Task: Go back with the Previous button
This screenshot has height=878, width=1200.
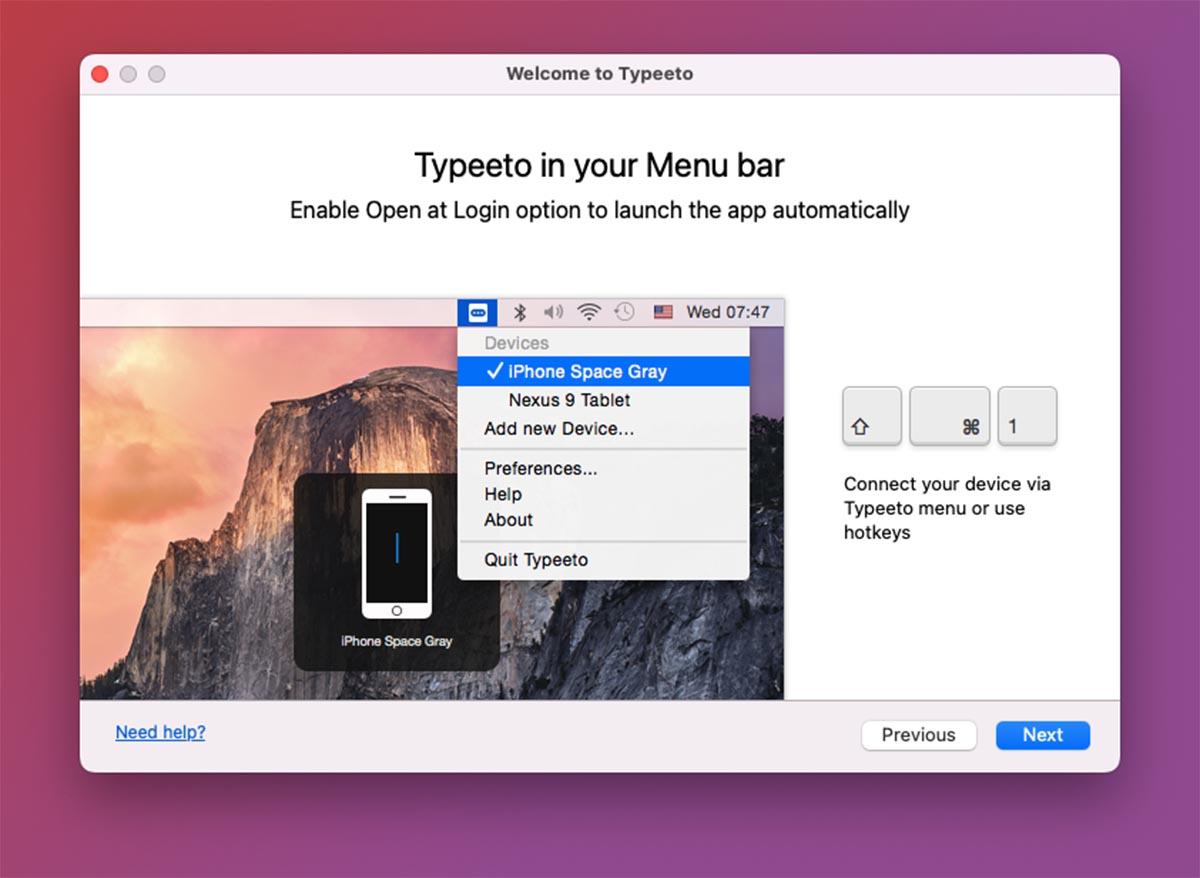Action: point(918,735)
